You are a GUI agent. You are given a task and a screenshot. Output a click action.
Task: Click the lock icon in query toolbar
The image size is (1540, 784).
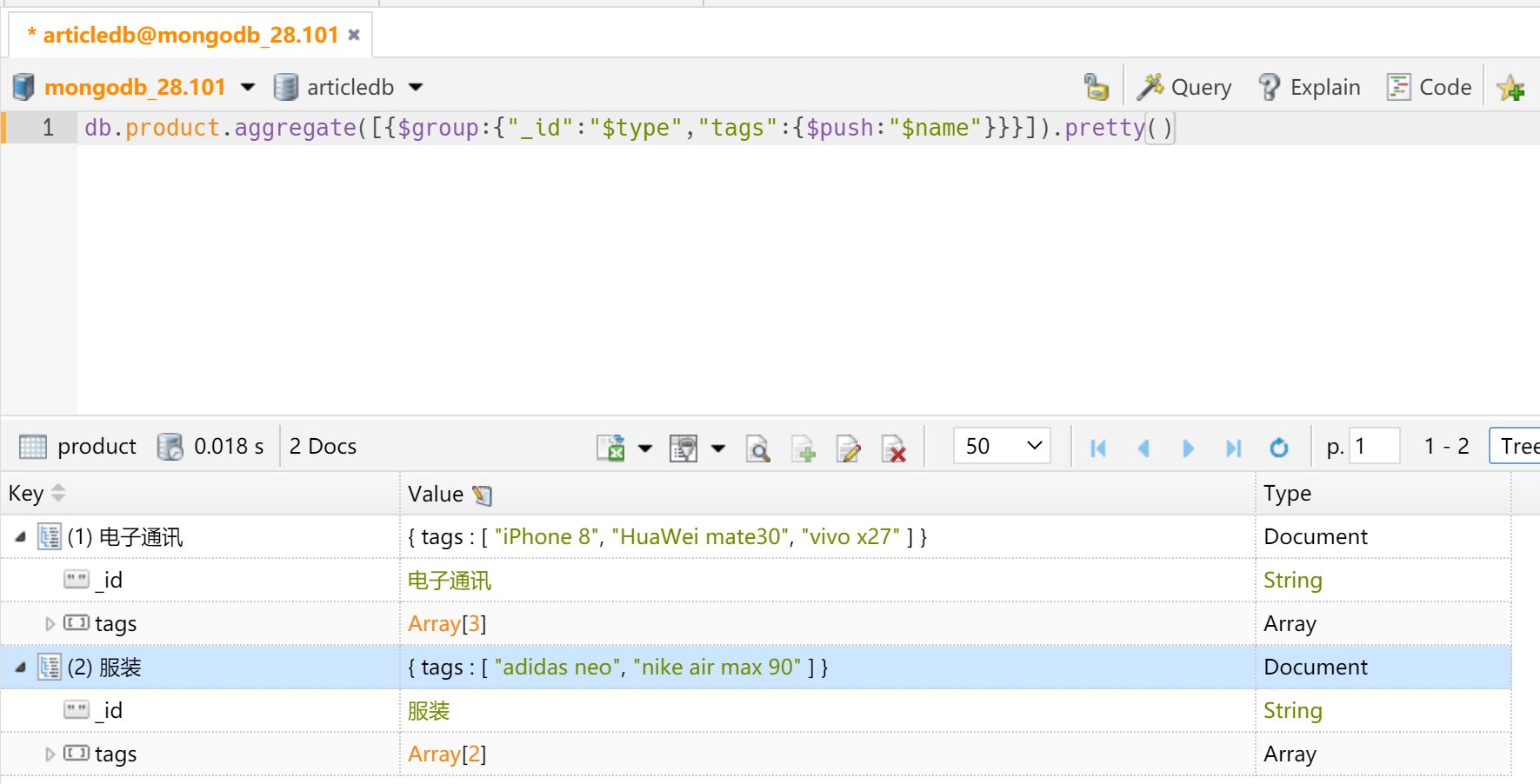coord(1096,87)
